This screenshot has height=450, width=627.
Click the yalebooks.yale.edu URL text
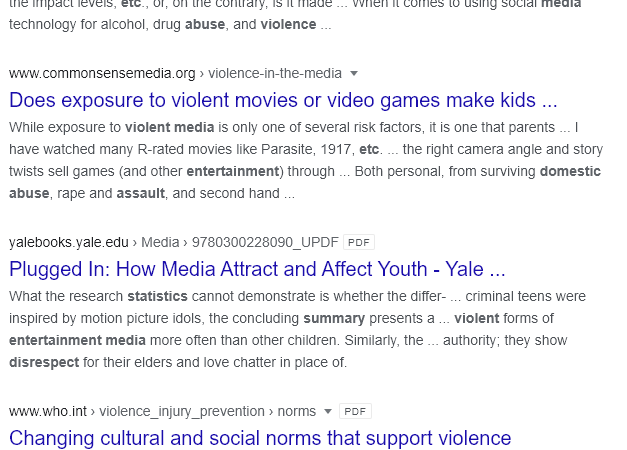coord(69,242)
